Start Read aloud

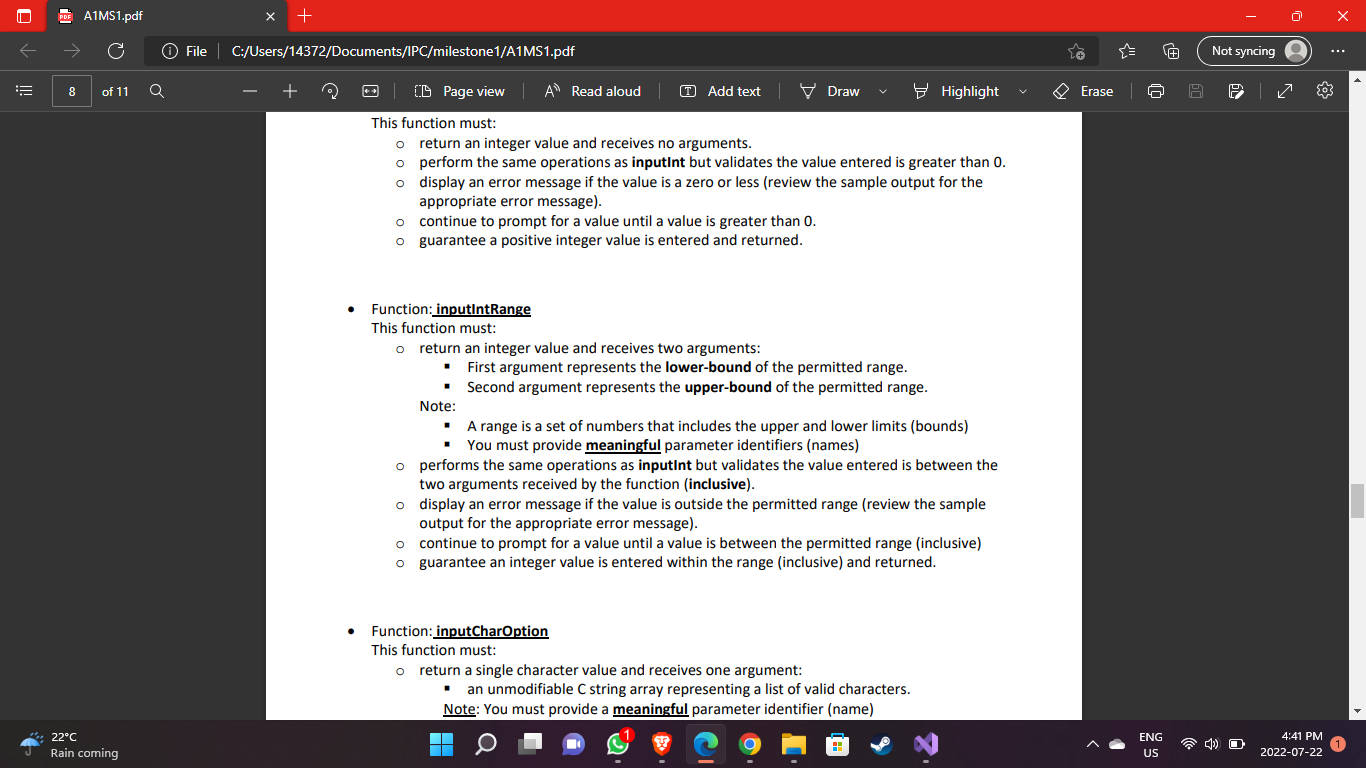click(593, 91)
